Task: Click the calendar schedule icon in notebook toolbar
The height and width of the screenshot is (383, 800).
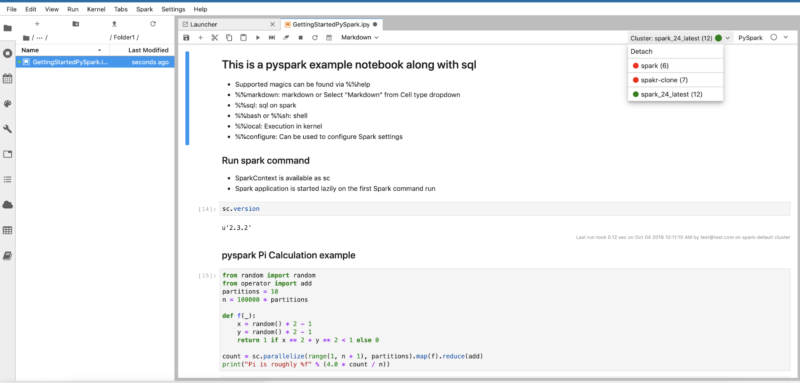Action: point(329,38)
